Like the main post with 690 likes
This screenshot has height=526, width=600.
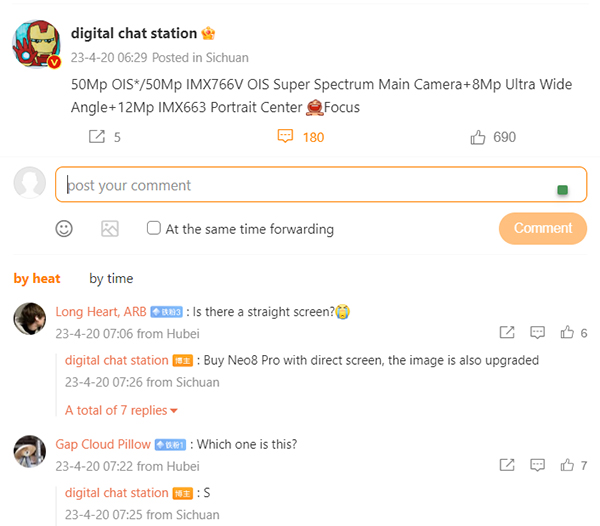478,137
